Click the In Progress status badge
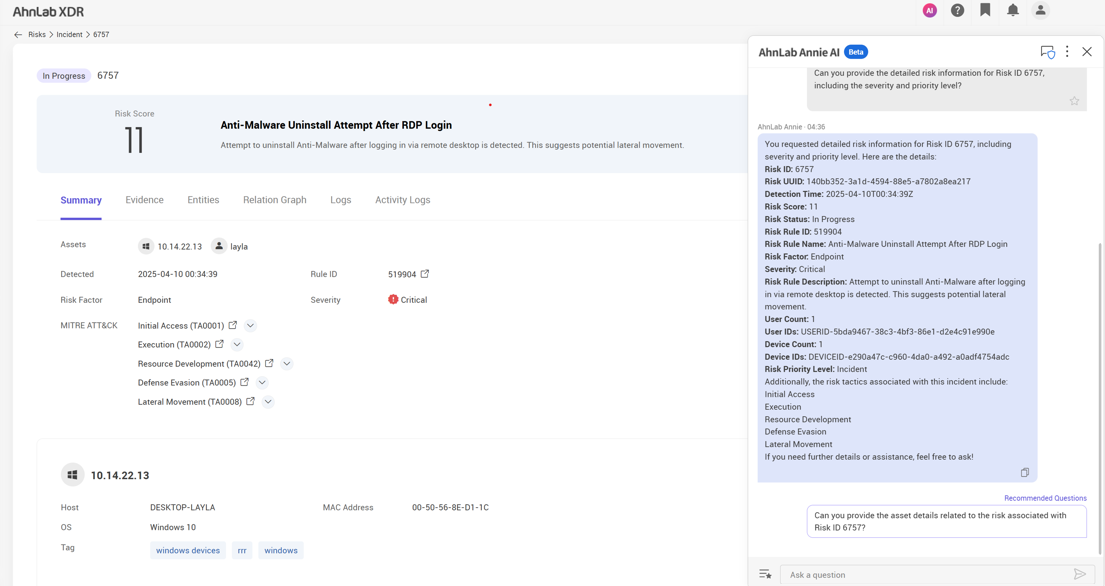 point(63,75)
